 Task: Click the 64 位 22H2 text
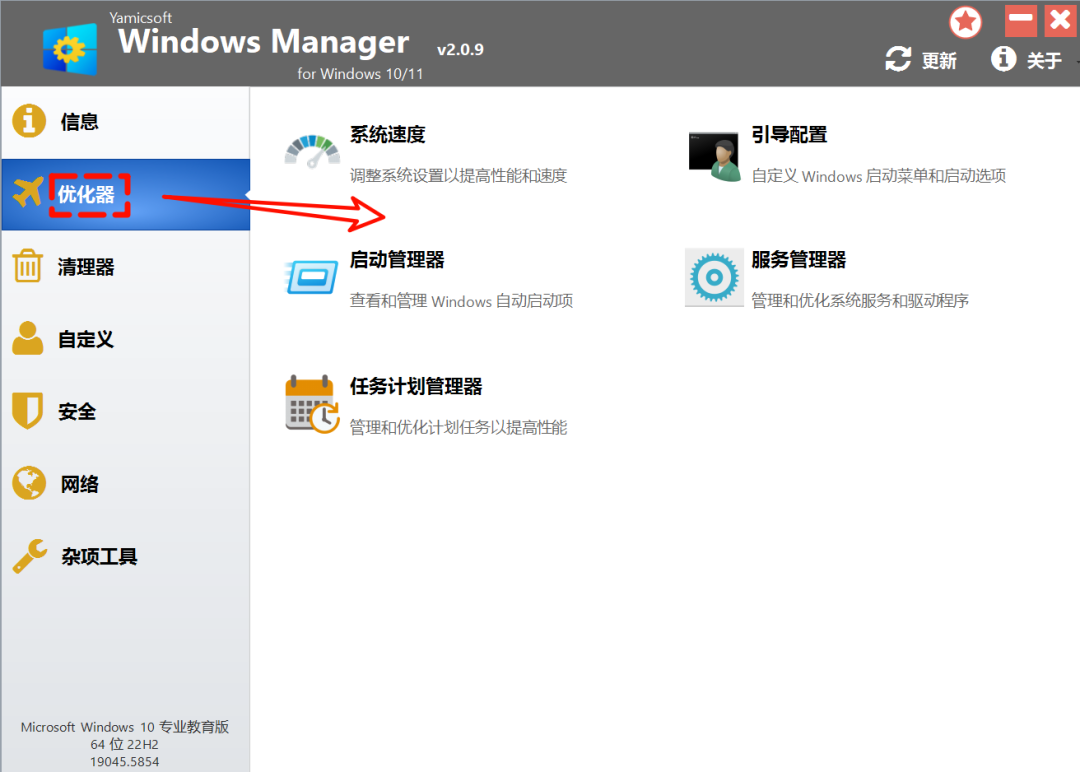tap(124, 744)
